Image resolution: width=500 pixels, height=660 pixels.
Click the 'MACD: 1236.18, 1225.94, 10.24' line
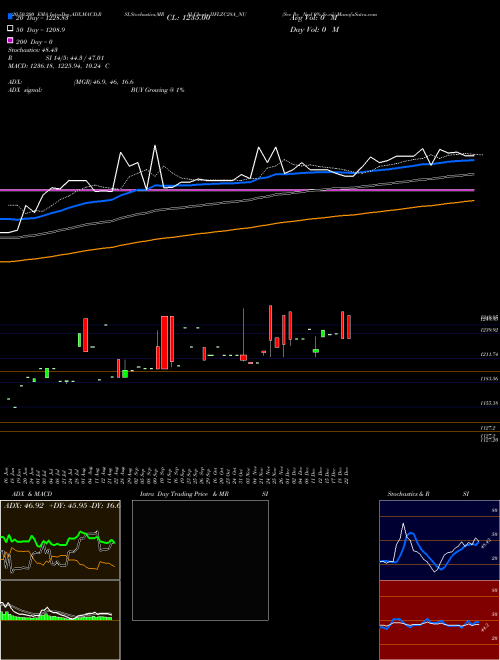coord(55,66)
